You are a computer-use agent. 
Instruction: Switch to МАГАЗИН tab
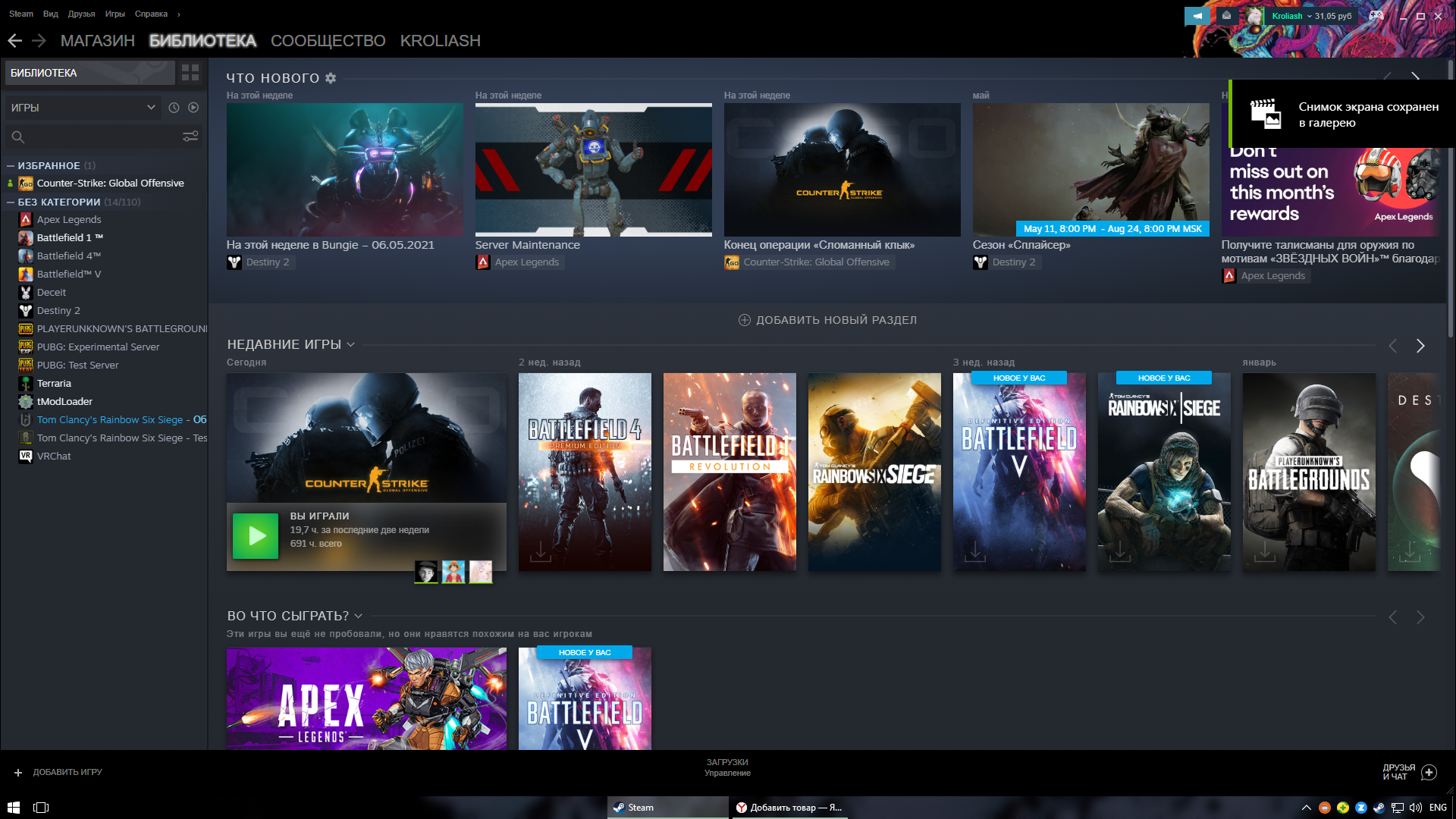coord(98,41)
